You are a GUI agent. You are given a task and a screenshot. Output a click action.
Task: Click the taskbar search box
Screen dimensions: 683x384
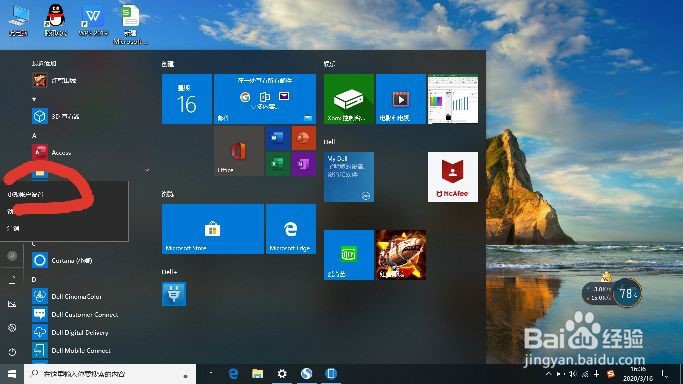[x=110, y=374]
